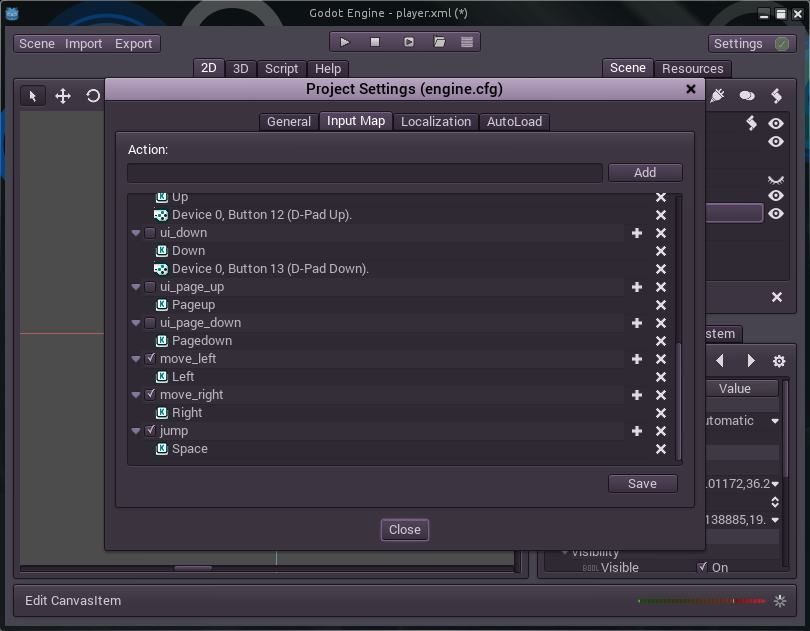Open the inspector settings gear
The image size is (810, 631).
(779, 361)
